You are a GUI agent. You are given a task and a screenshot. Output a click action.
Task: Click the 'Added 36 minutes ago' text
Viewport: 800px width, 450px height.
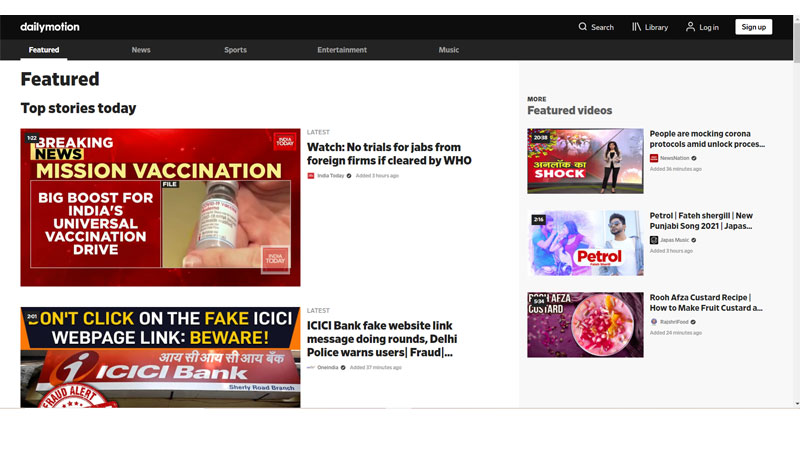[x=676, y=169]
